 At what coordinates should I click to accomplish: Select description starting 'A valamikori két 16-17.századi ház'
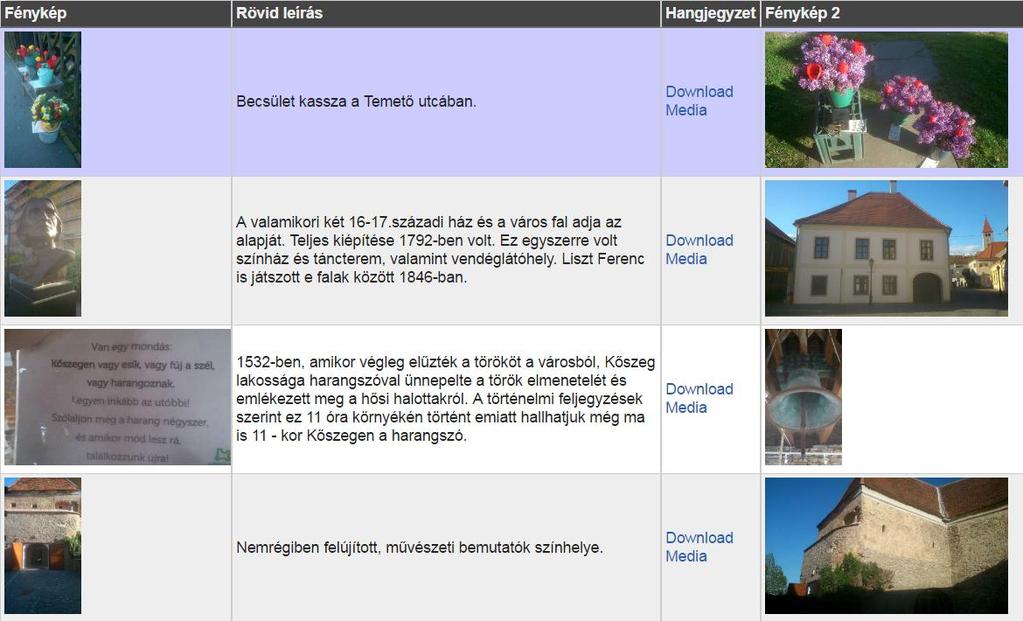pos(440,250)
